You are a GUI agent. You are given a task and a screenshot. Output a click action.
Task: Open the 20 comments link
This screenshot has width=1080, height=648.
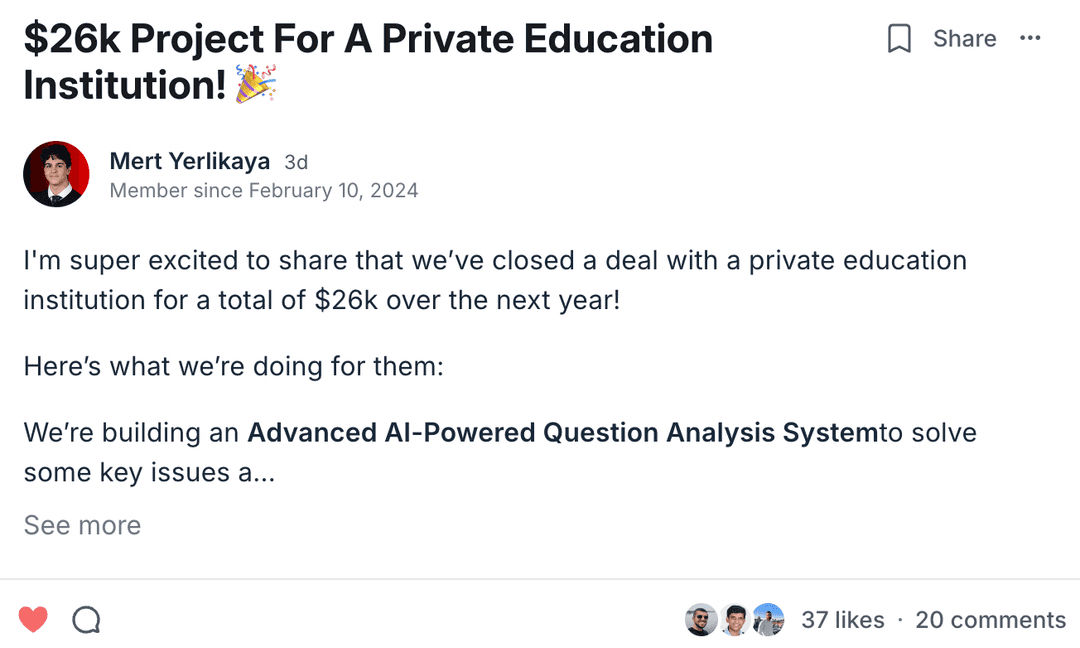pos(990,620)
